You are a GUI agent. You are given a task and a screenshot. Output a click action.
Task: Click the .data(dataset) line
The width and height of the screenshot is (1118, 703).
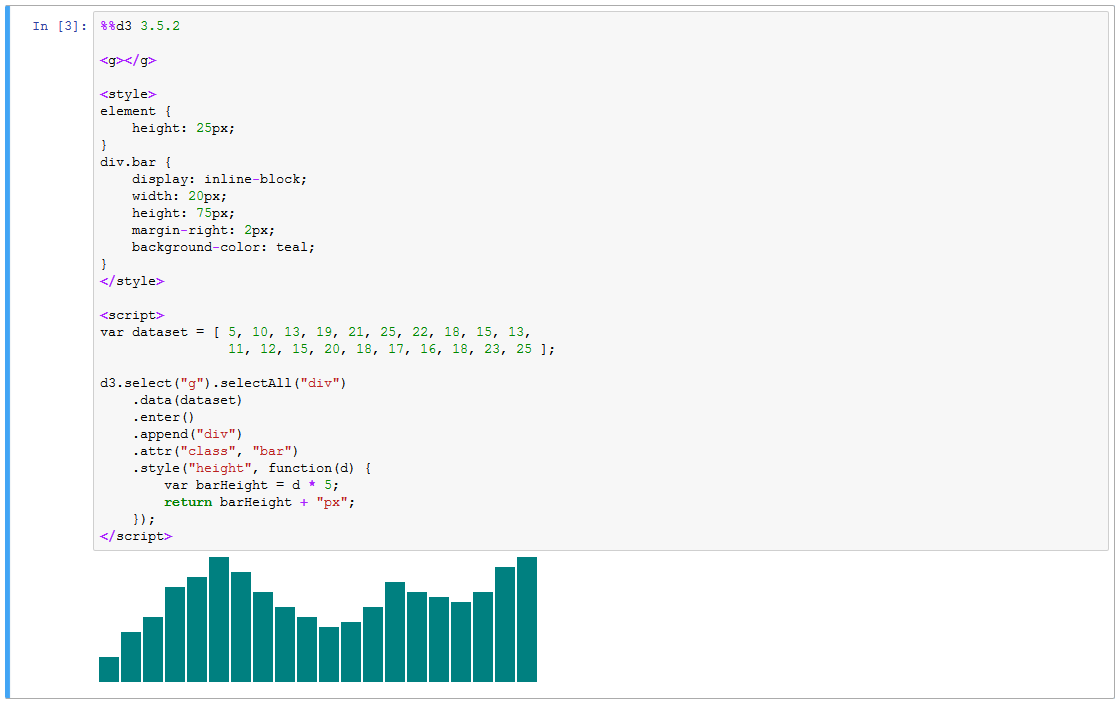tap(188, 401)
